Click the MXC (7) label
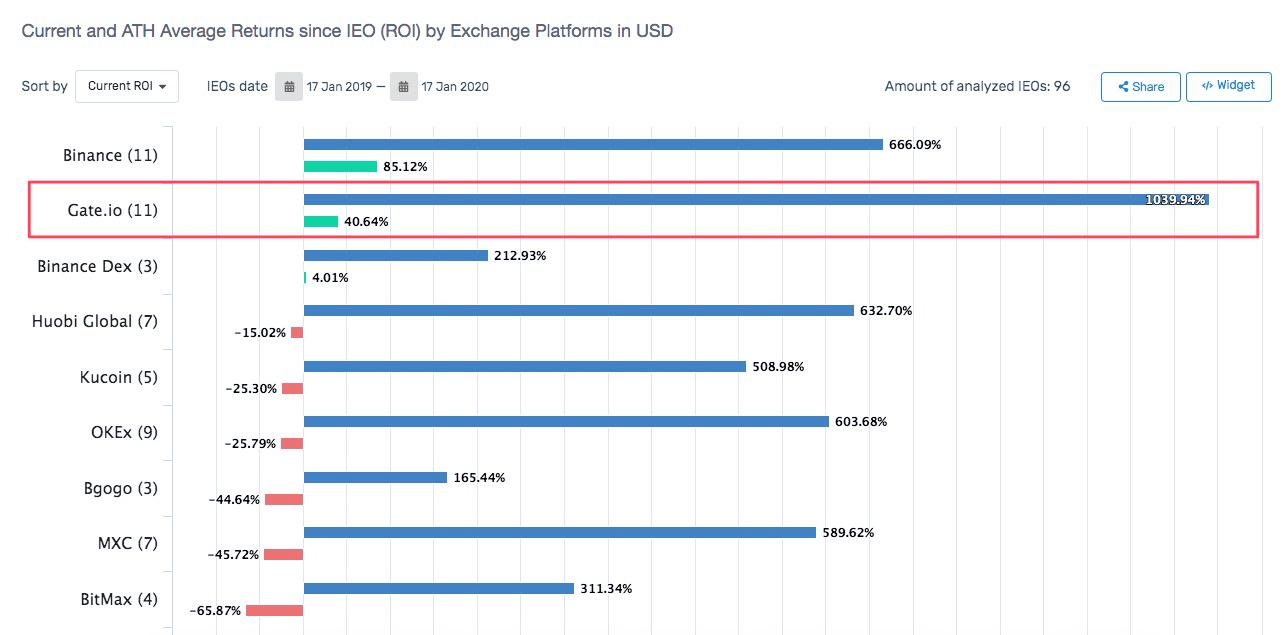 pos(128,543)
